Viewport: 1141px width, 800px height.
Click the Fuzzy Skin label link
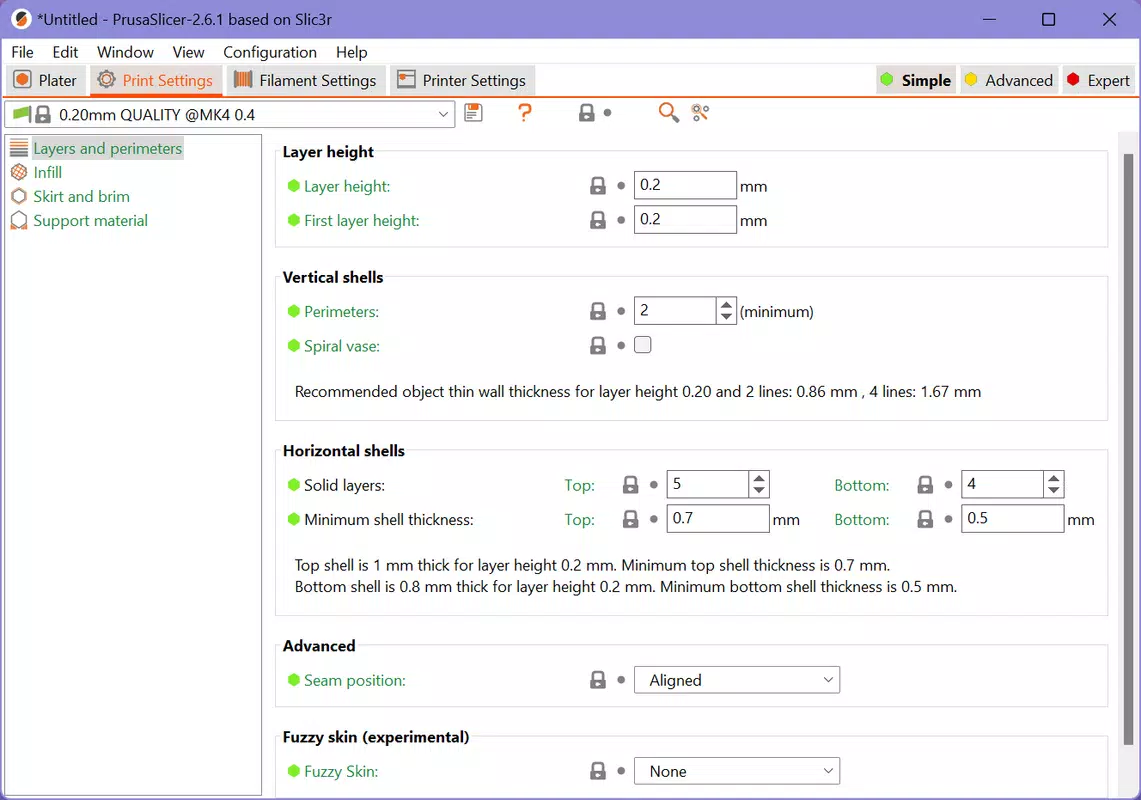click(341, 772)
